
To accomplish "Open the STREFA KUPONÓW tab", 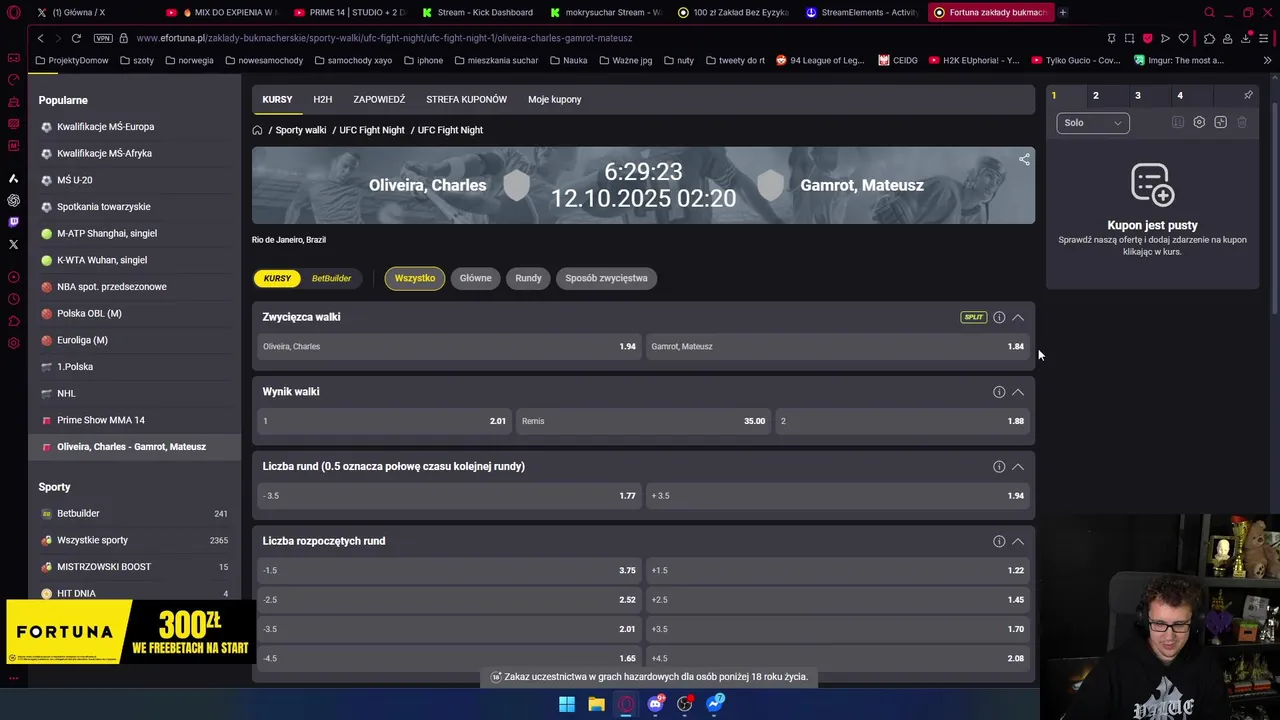I will click(466, 100).
